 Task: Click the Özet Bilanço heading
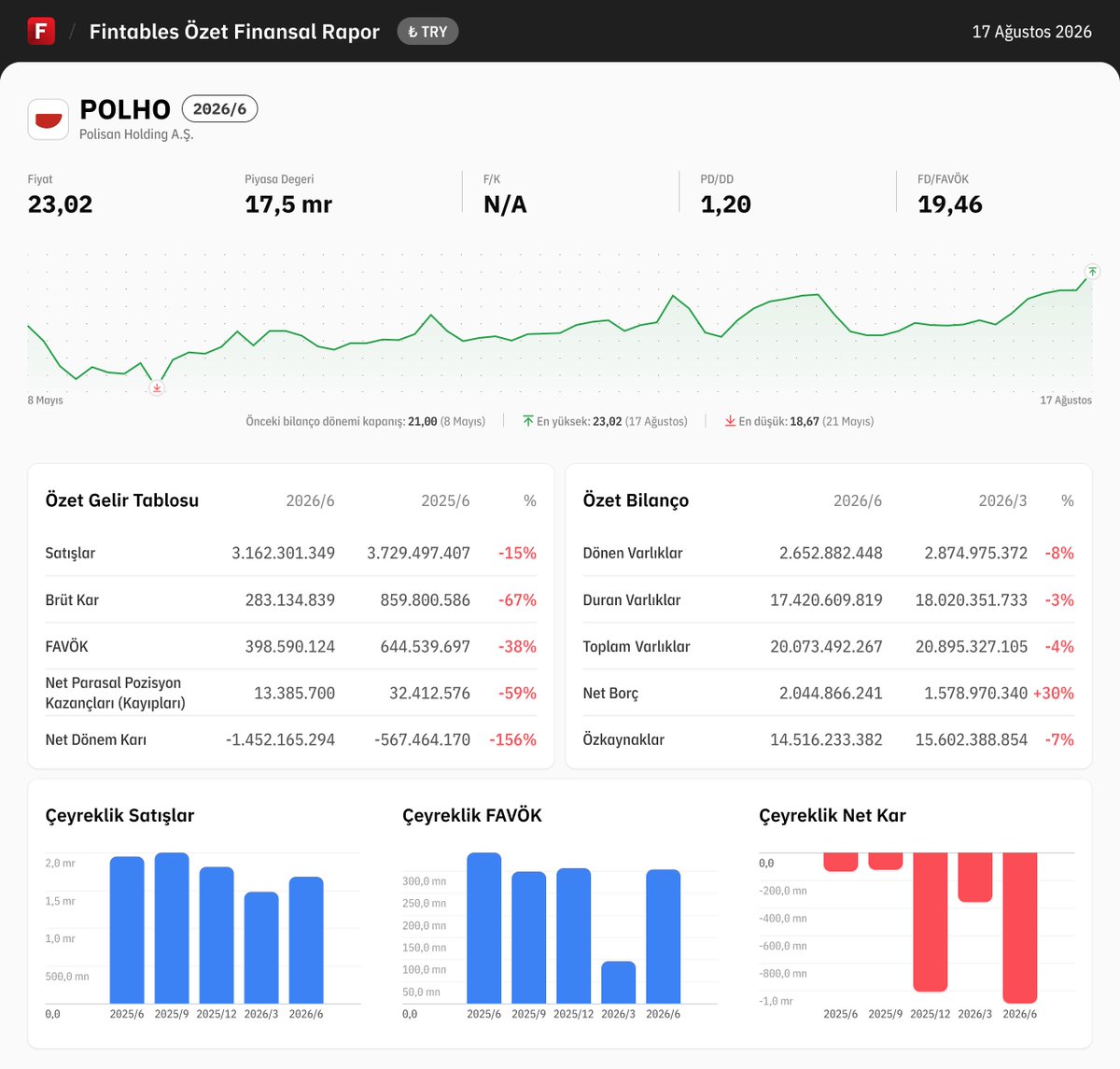[x=636, y=500]
